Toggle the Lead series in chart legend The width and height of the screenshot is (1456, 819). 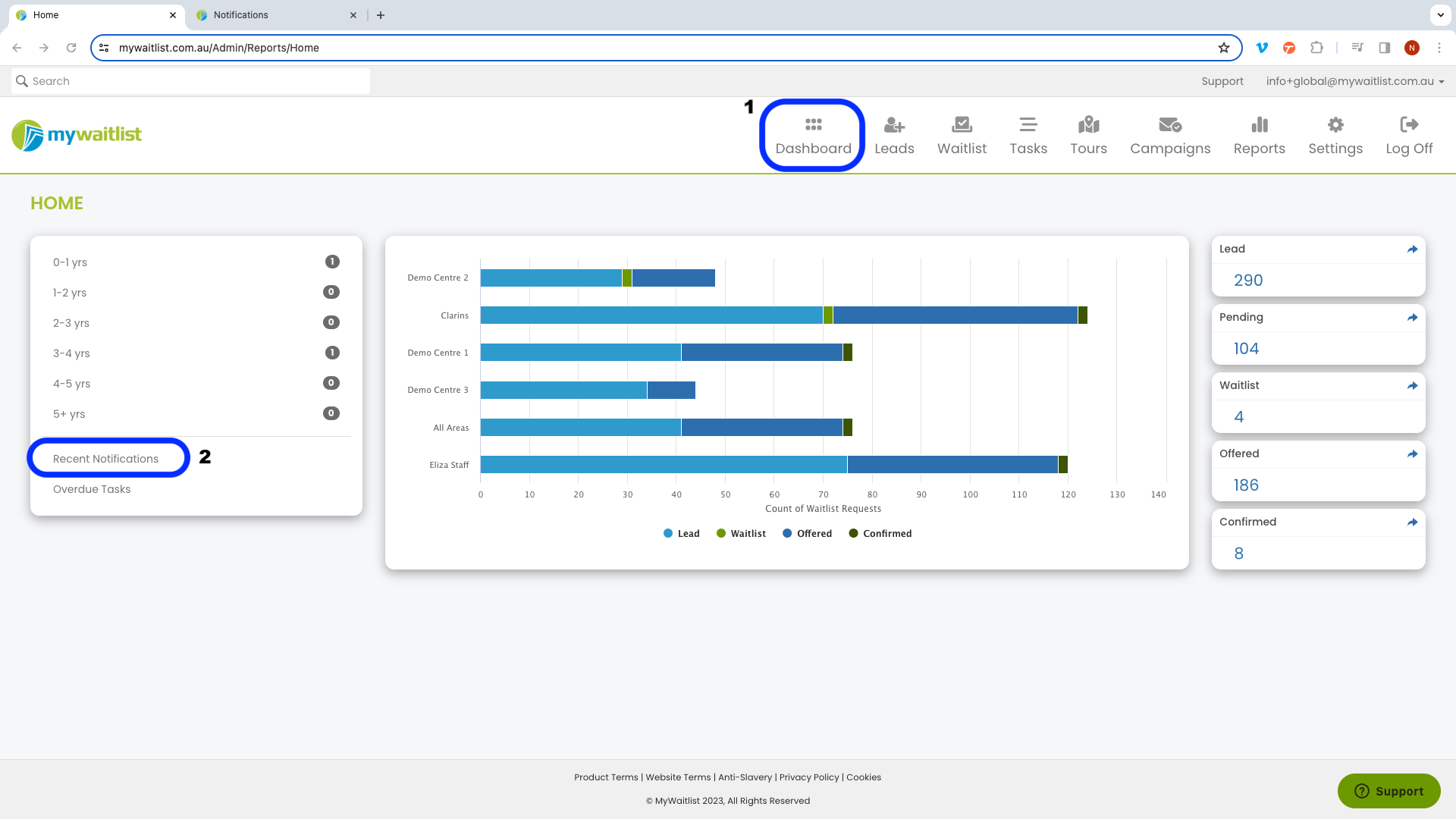(681, 534)
